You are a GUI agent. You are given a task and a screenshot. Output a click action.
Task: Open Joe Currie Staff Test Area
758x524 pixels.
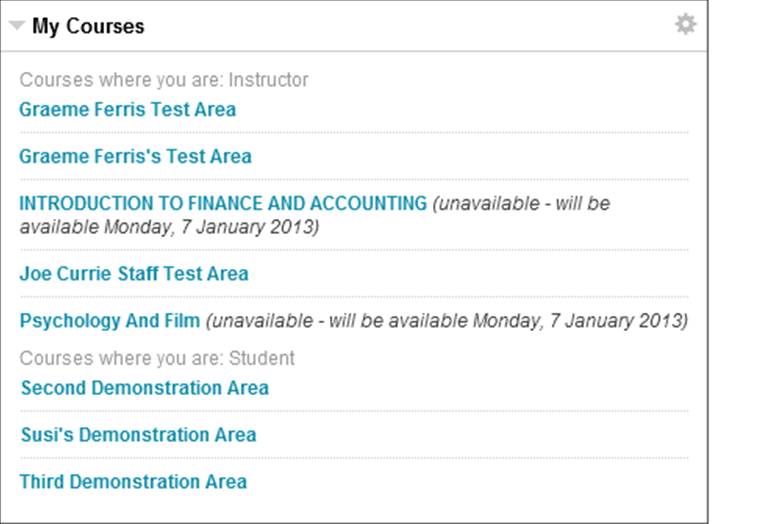(134, 273)
